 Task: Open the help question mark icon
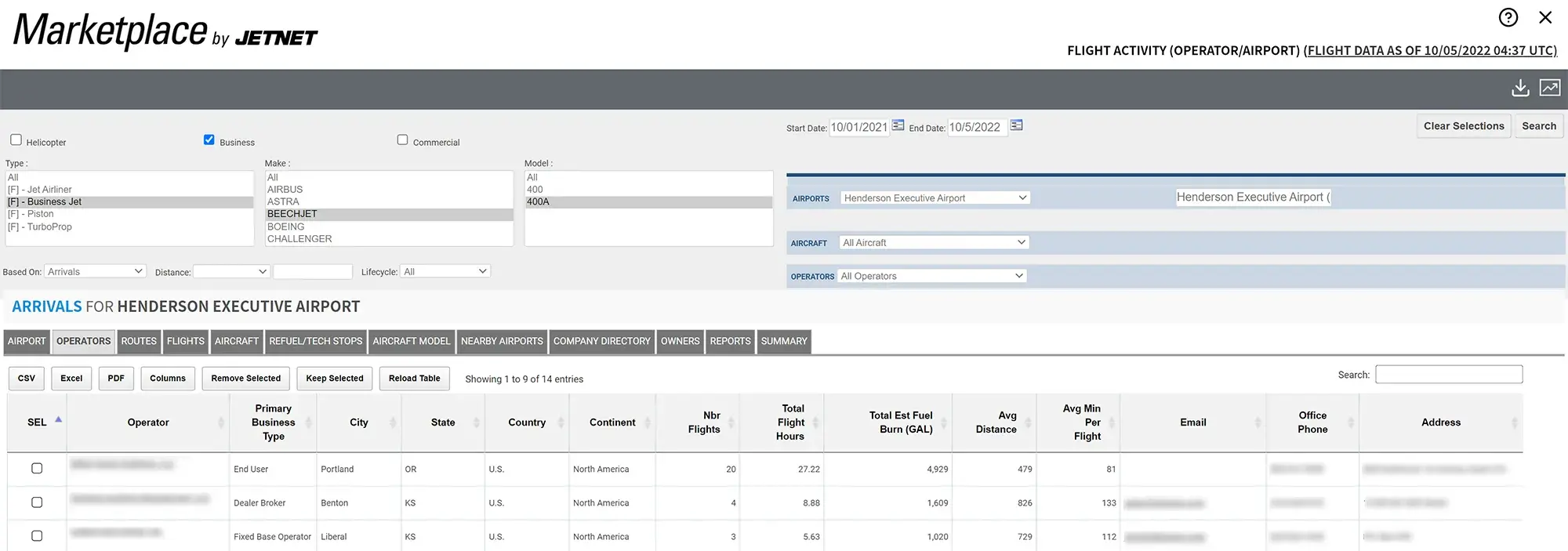(1508, 17)
